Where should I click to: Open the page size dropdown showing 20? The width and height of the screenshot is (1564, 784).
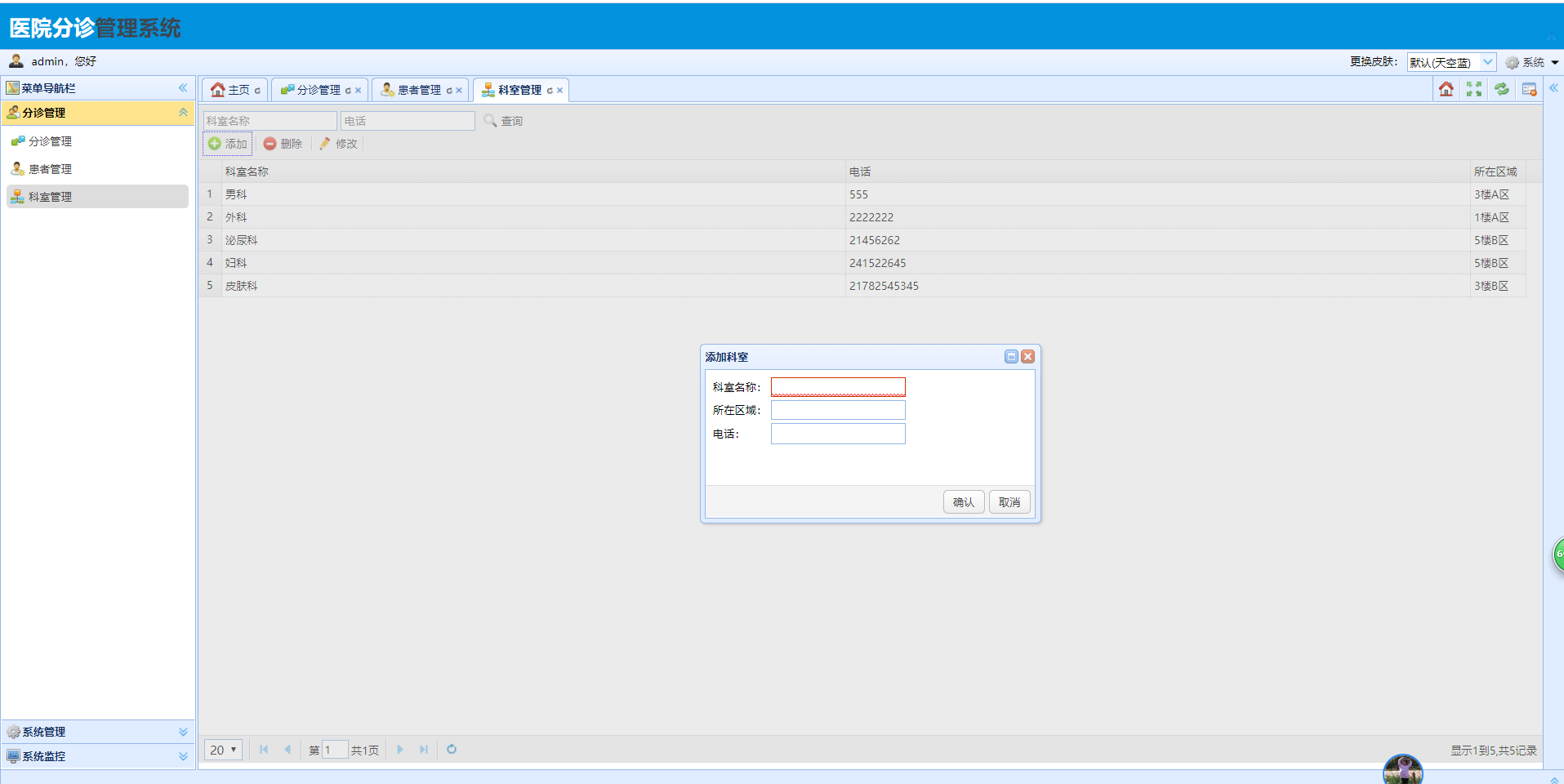223,750
